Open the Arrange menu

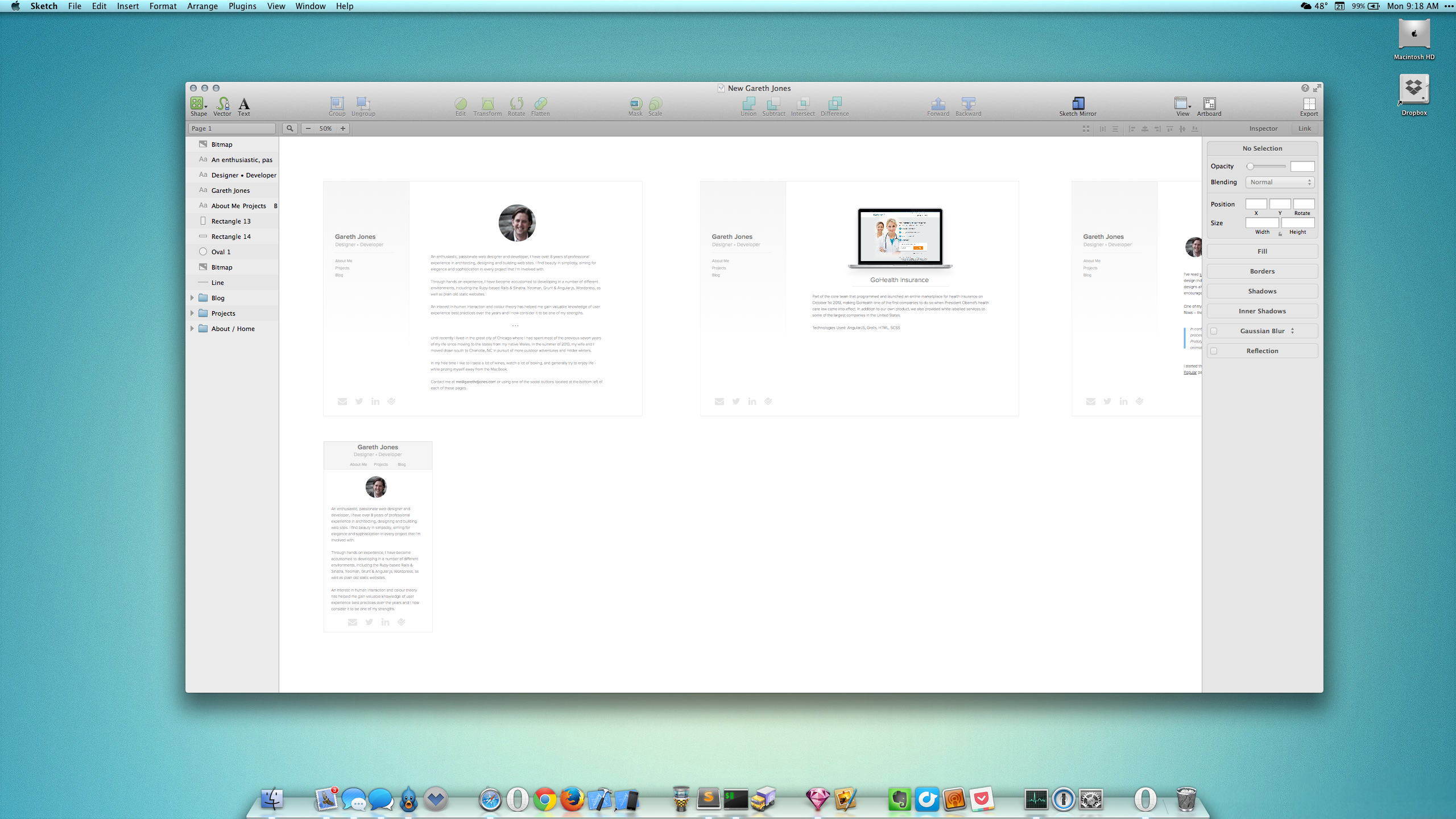pos(202,6)
